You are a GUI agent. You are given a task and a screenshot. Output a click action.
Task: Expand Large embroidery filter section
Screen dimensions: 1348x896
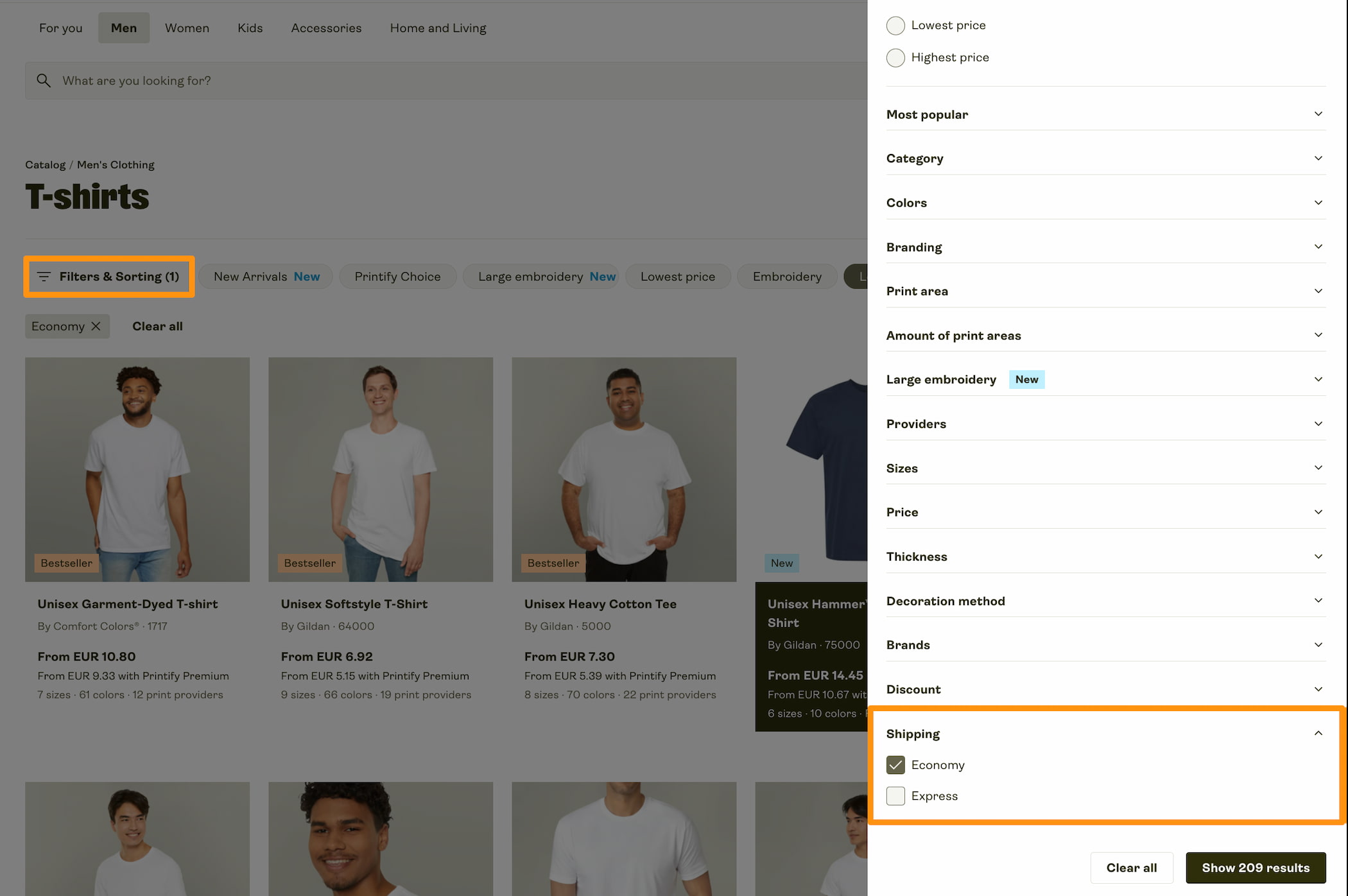[x=1106, y=379]
